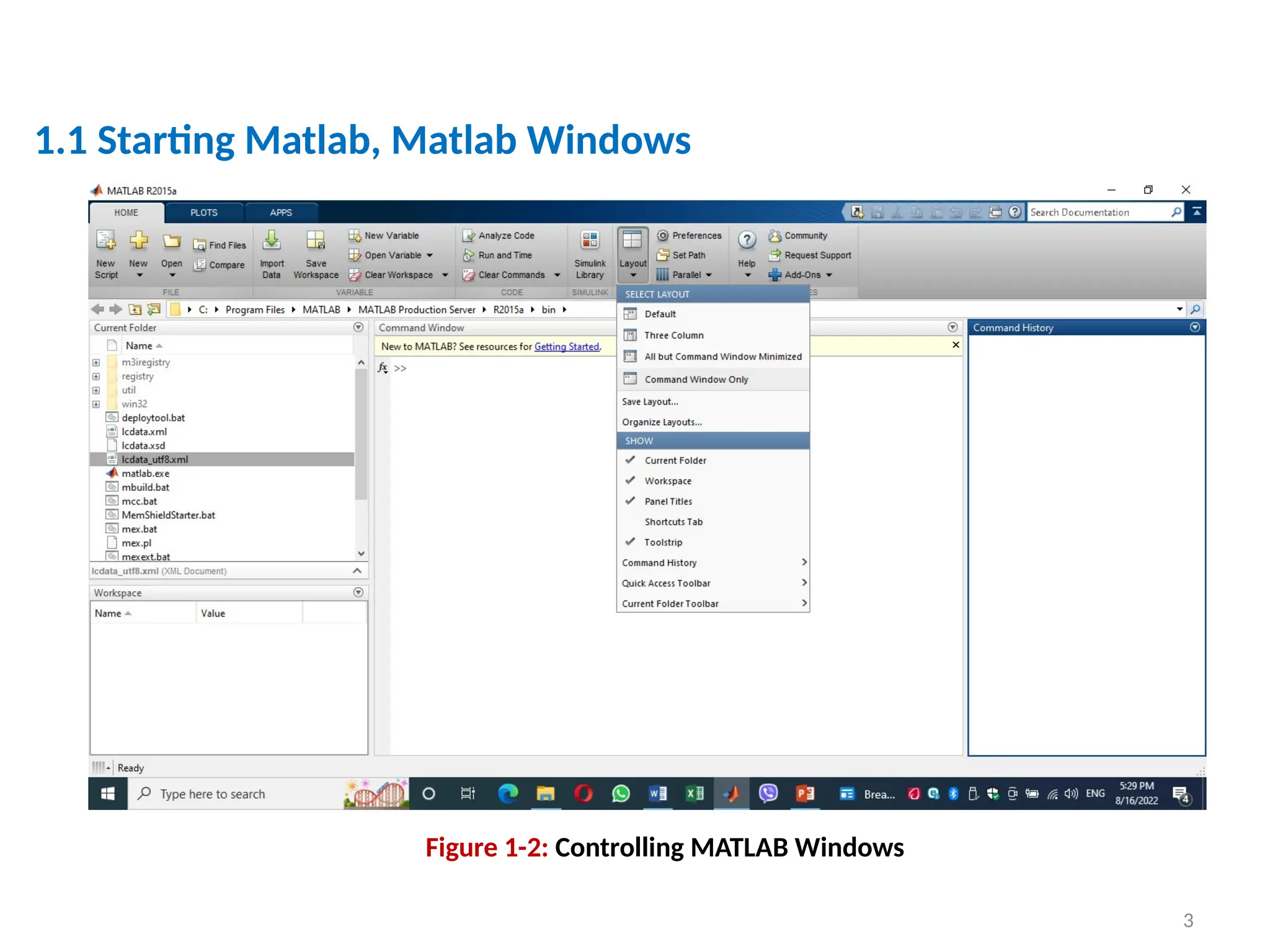The height and width of the screenshot is (952, 1270).
Task: Open the Clear Workspace dropdown arrow
Action: click(445, 275)
